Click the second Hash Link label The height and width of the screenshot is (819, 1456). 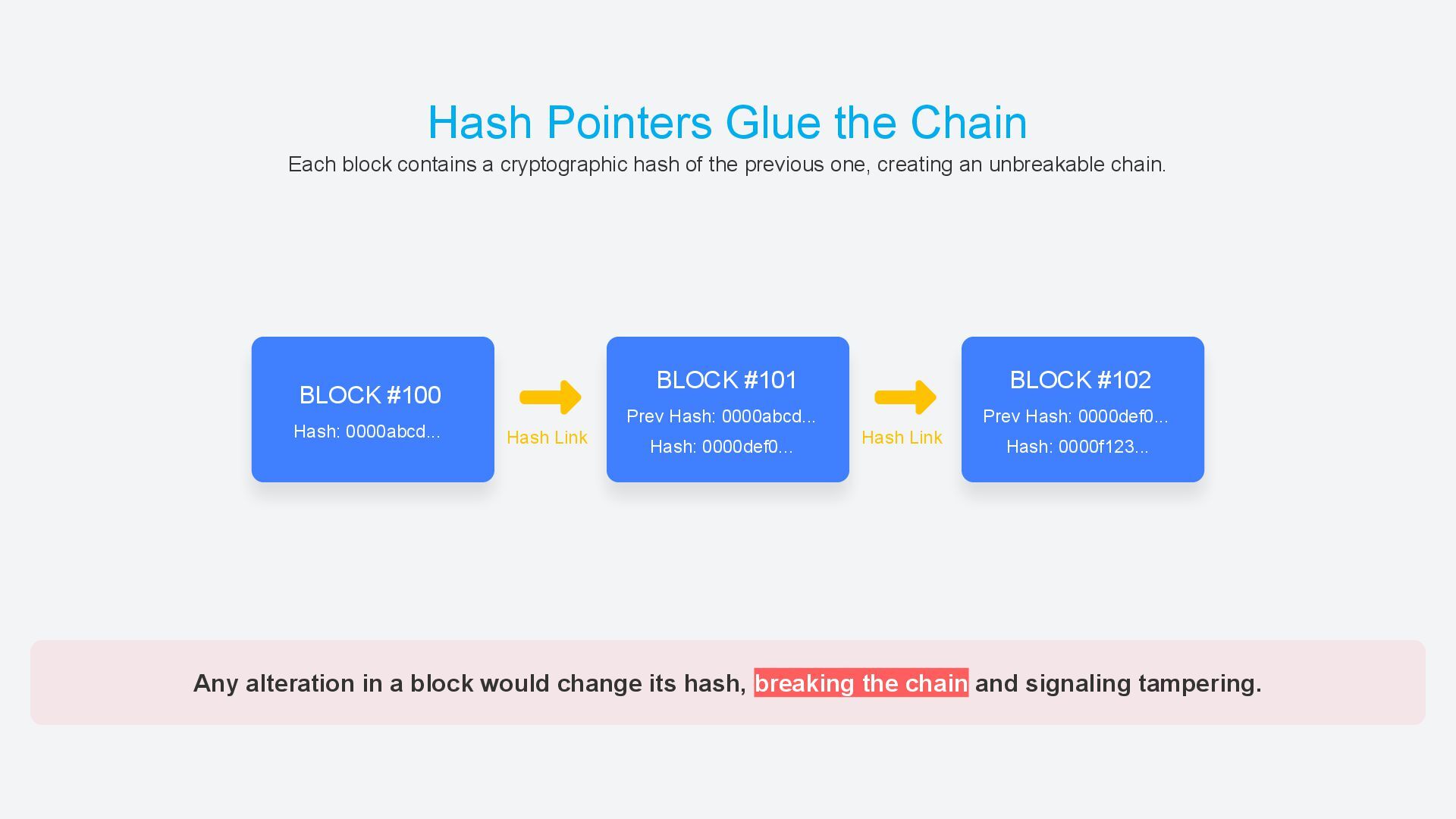[902, 438]
